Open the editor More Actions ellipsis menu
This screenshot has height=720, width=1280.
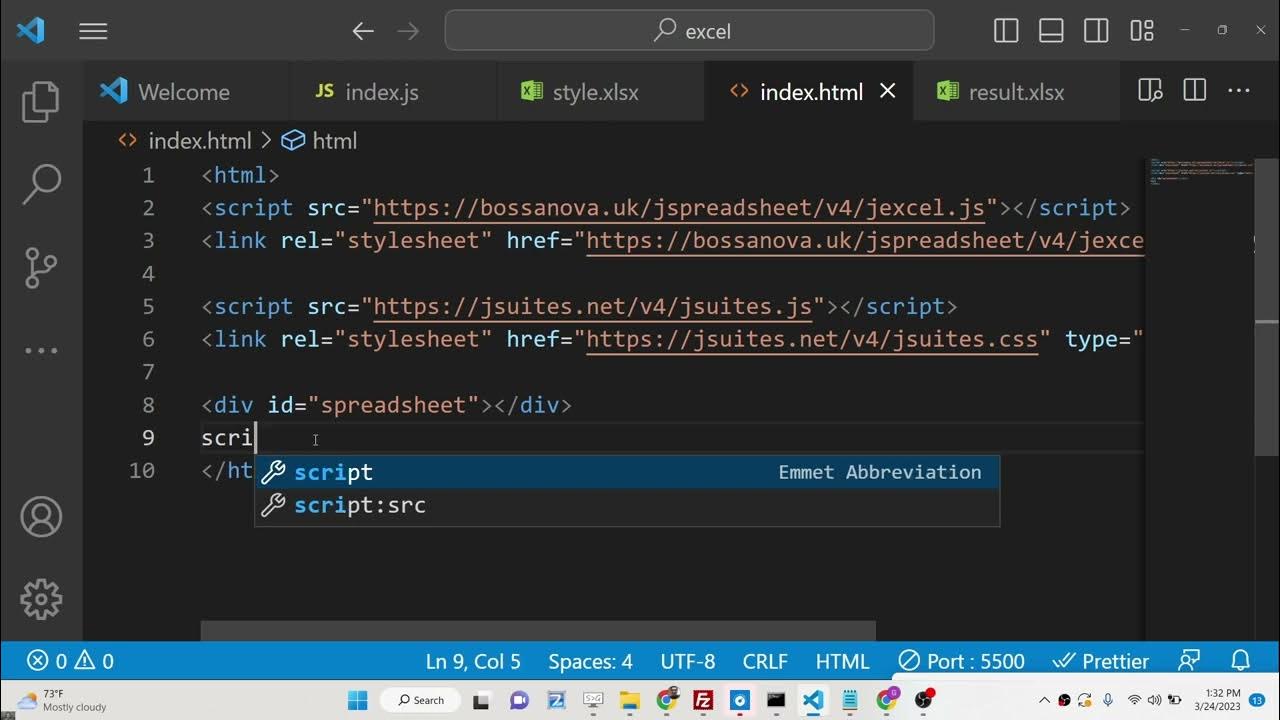click(1239, 91)
